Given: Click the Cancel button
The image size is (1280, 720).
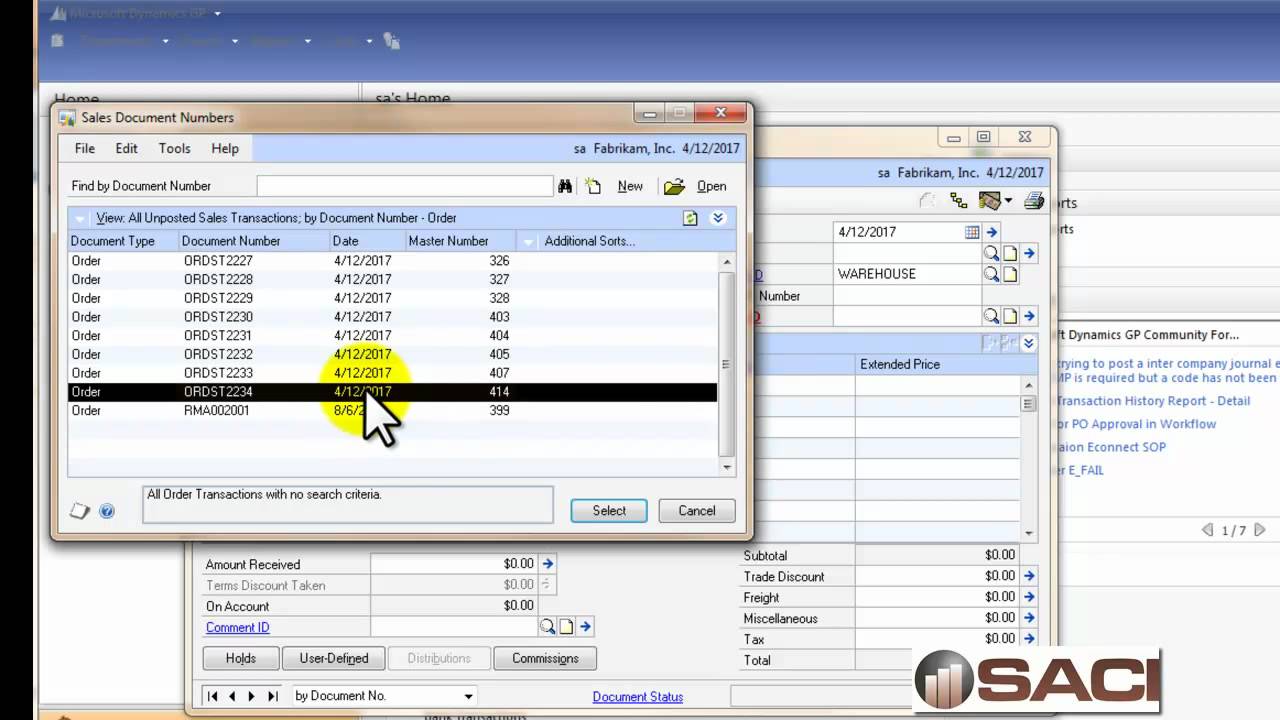Looking at the screenshot, I should tap(697, 510).
